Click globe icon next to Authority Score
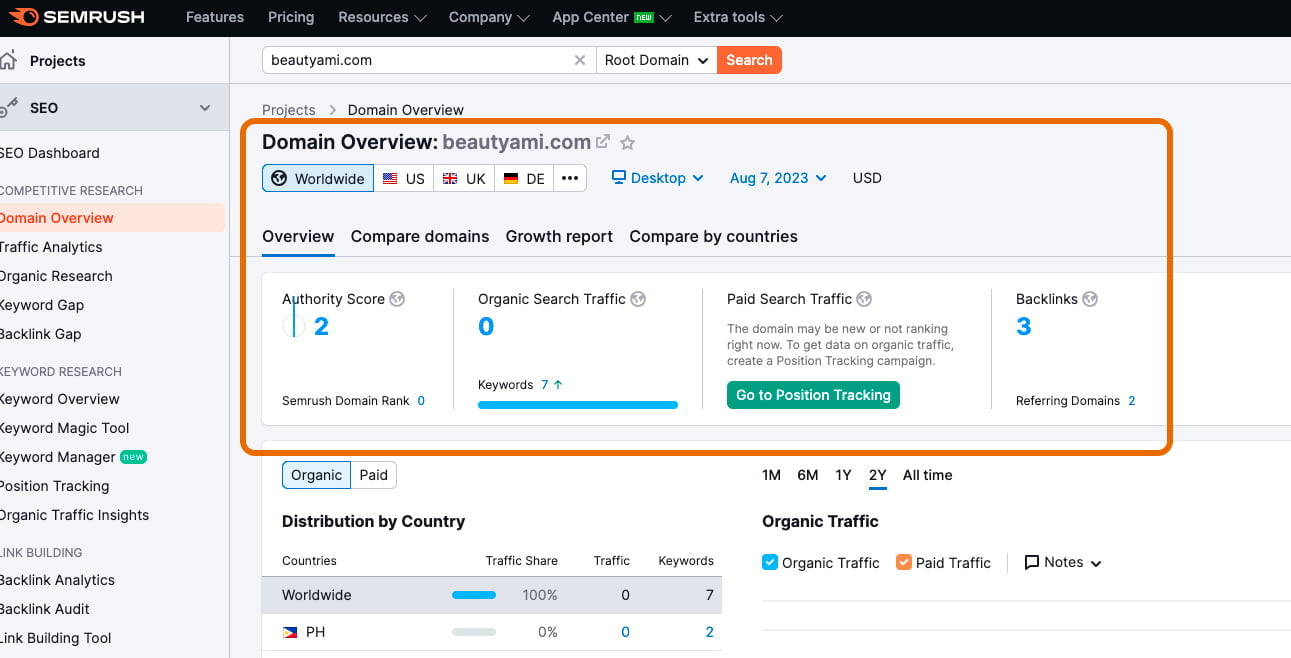This screenshot has width=1291, height=658. (397, 299)
